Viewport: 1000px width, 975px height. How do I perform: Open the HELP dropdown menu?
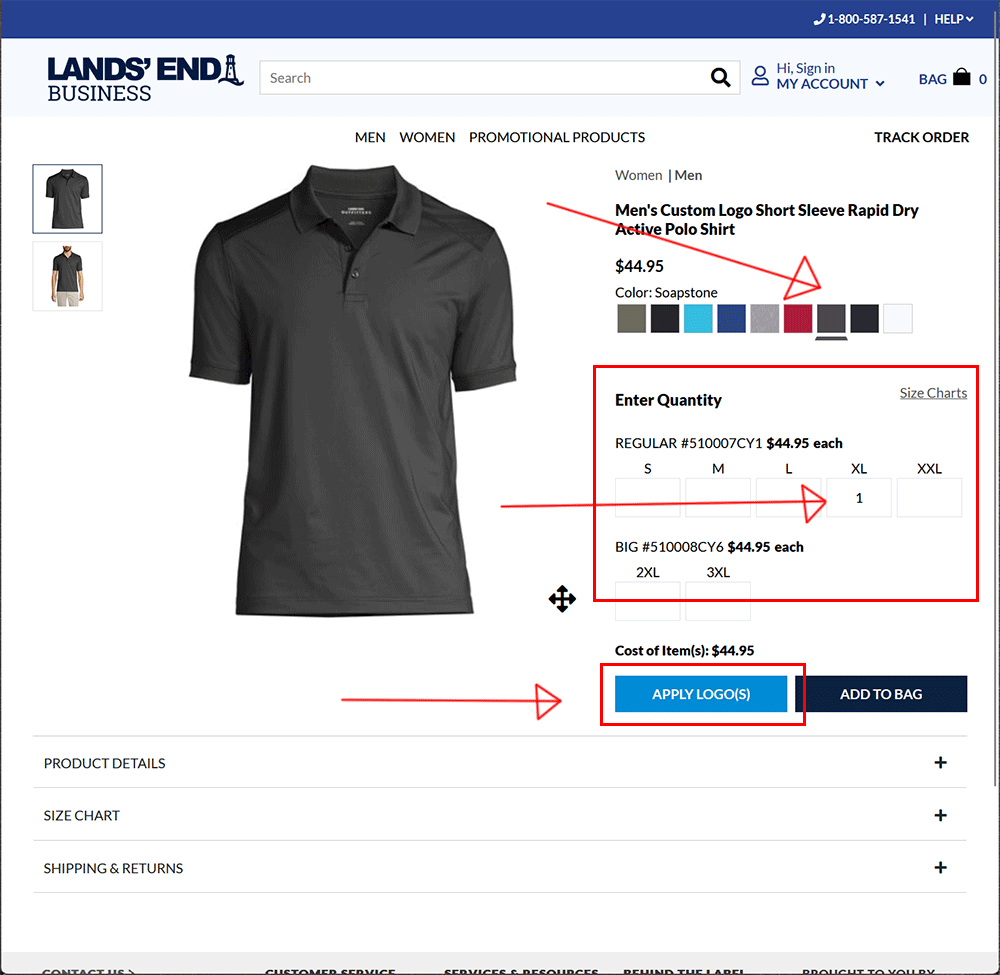953,19
